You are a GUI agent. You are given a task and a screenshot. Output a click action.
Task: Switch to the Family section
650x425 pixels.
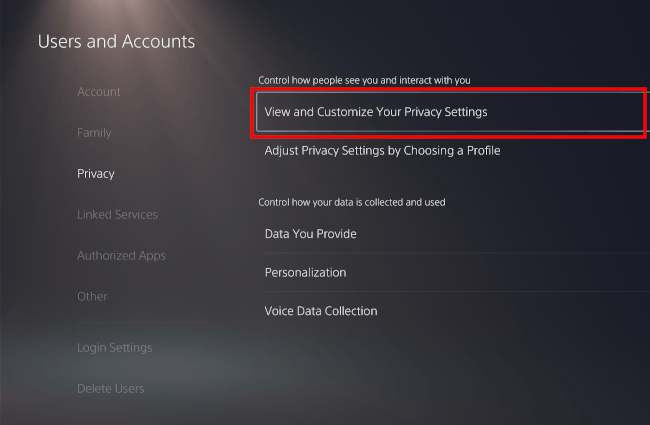tap(94, 133)
